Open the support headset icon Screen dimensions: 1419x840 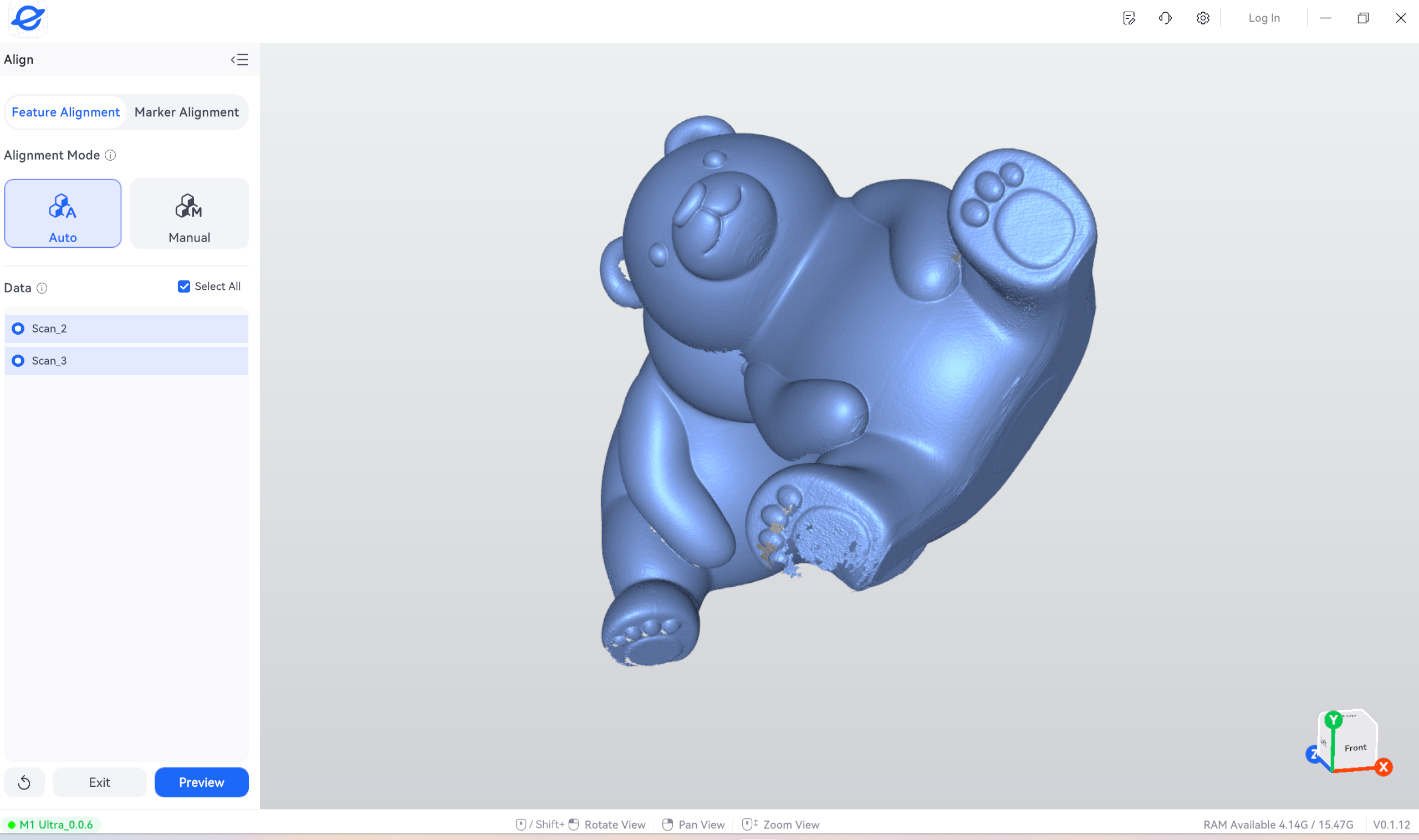(1165, 18)
